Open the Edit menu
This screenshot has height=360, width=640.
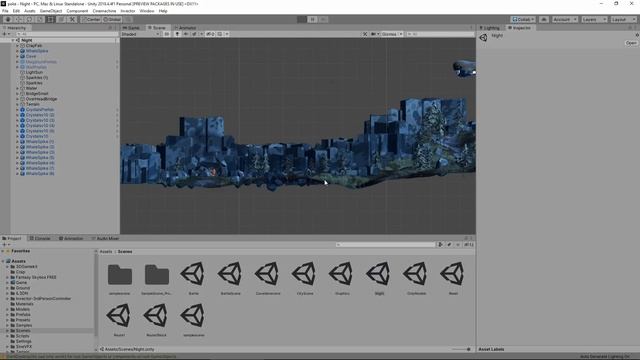(16, 11)
